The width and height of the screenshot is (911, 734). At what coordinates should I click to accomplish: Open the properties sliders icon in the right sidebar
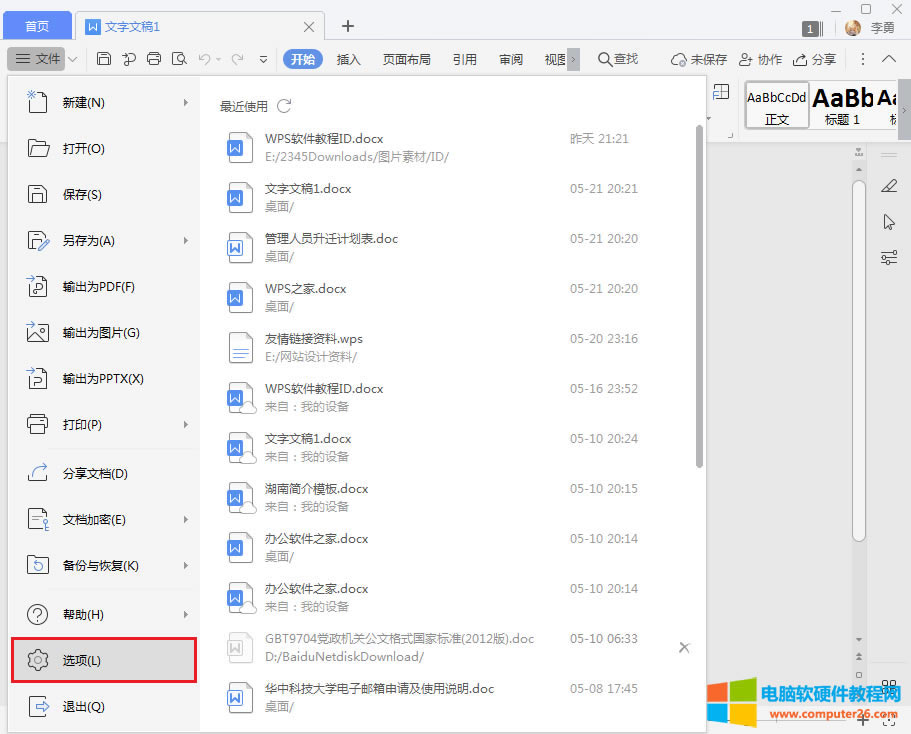(x=889, y=257)
